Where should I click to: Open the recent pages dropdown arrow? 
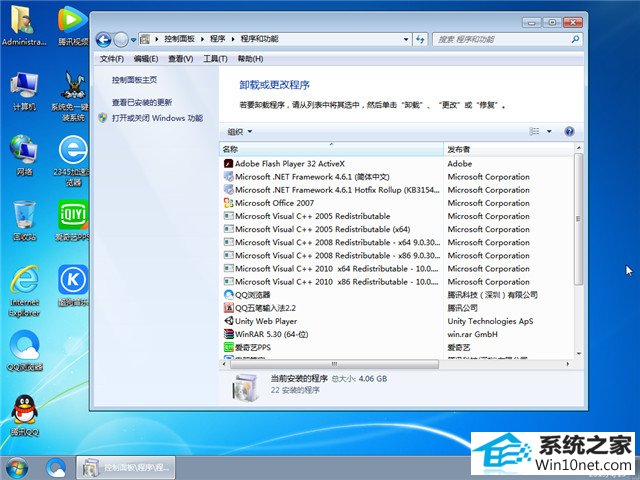133,40
